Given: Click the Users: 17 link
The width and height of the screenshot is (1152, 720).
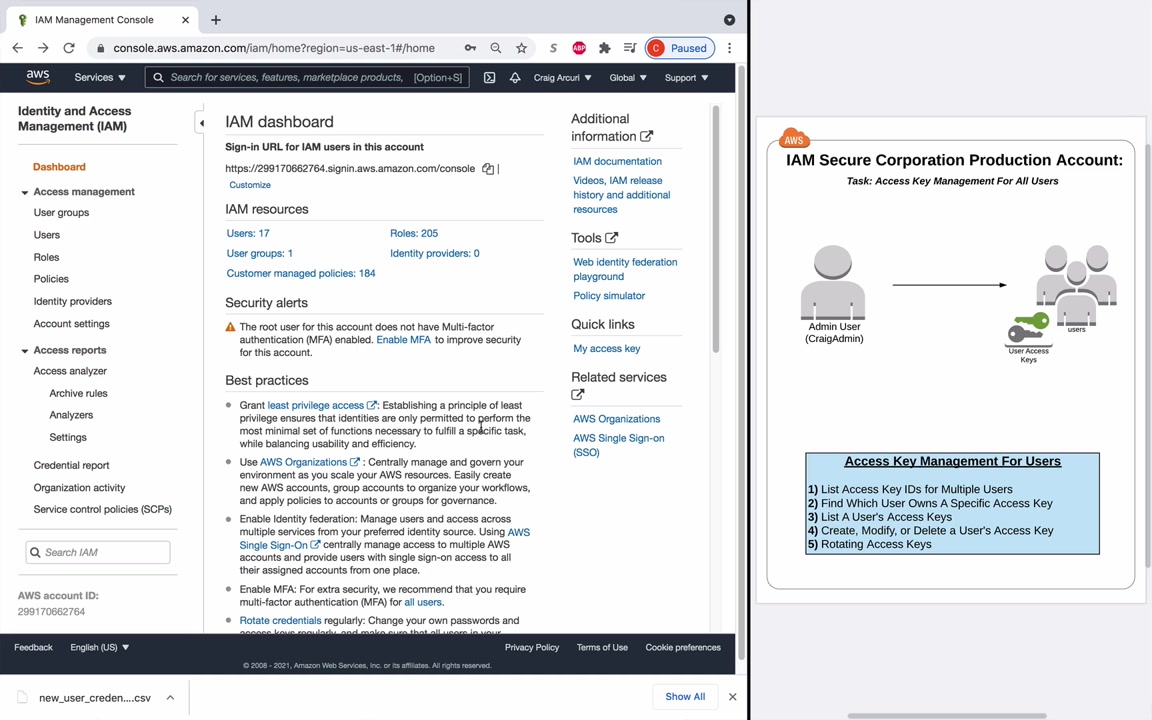Looking at the screenshot, I should 248,233.
